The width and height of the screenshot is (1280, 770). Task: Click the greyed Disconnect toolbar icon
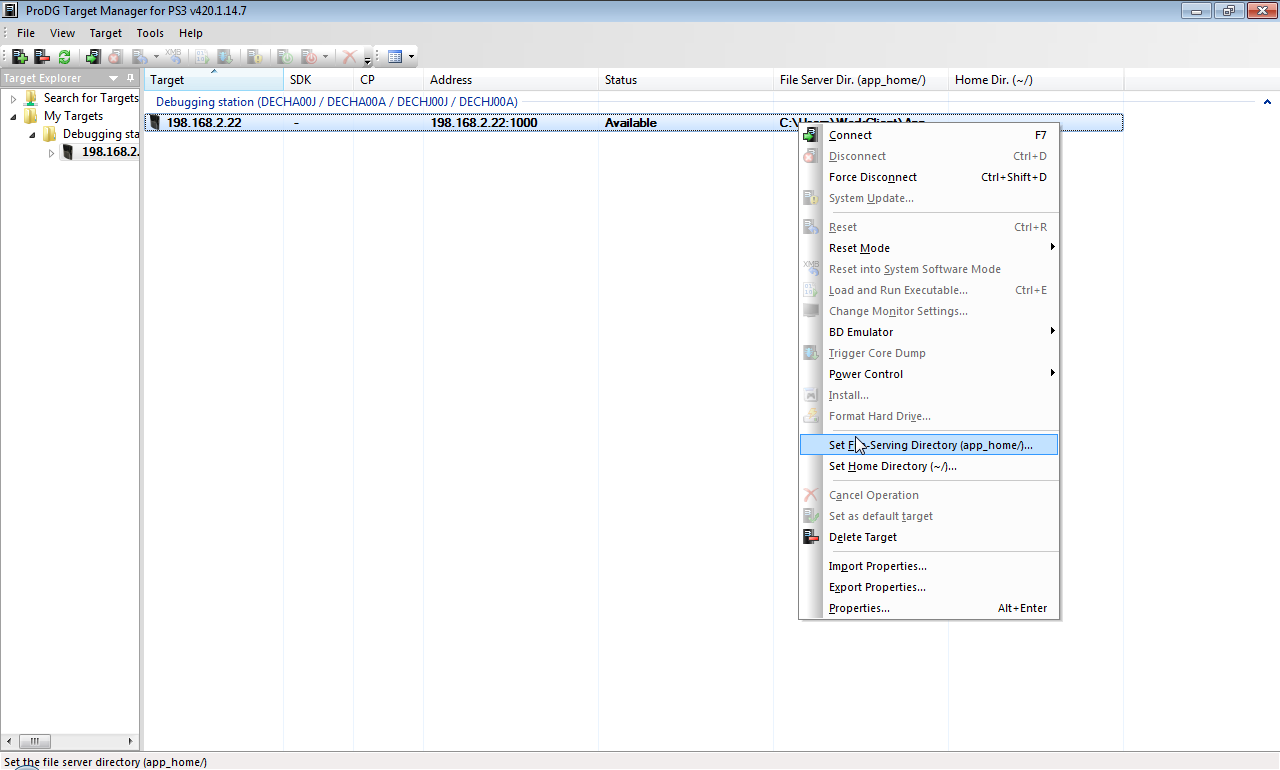point(115,57)
